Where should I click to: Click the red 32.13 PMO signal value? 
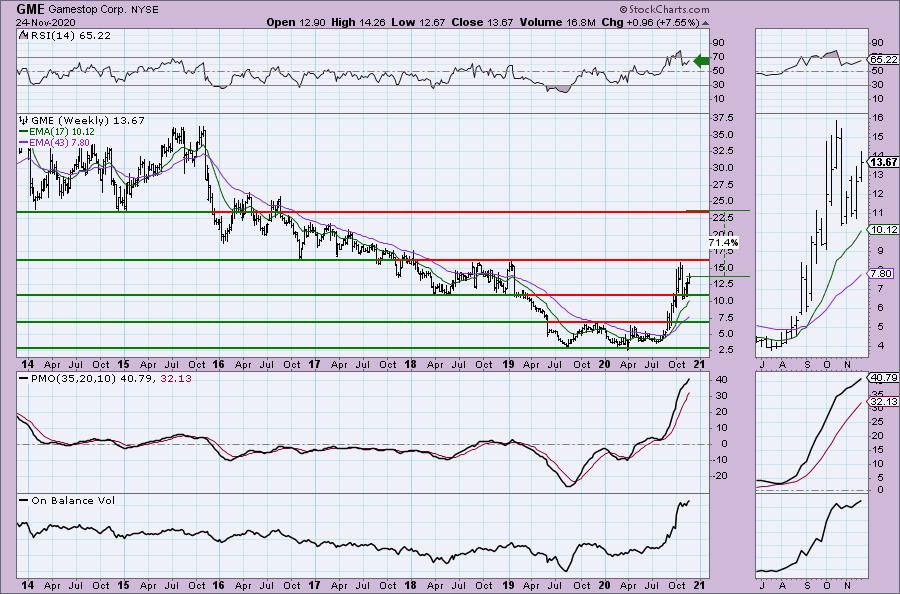[x=177, y=379]
